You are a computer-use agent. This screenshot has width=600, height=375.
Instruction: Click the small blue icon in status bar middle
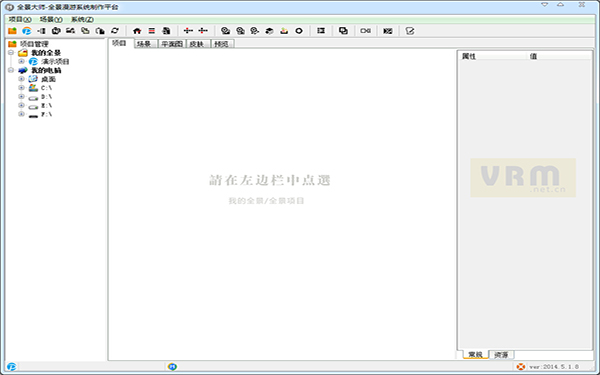coord(172,367)
